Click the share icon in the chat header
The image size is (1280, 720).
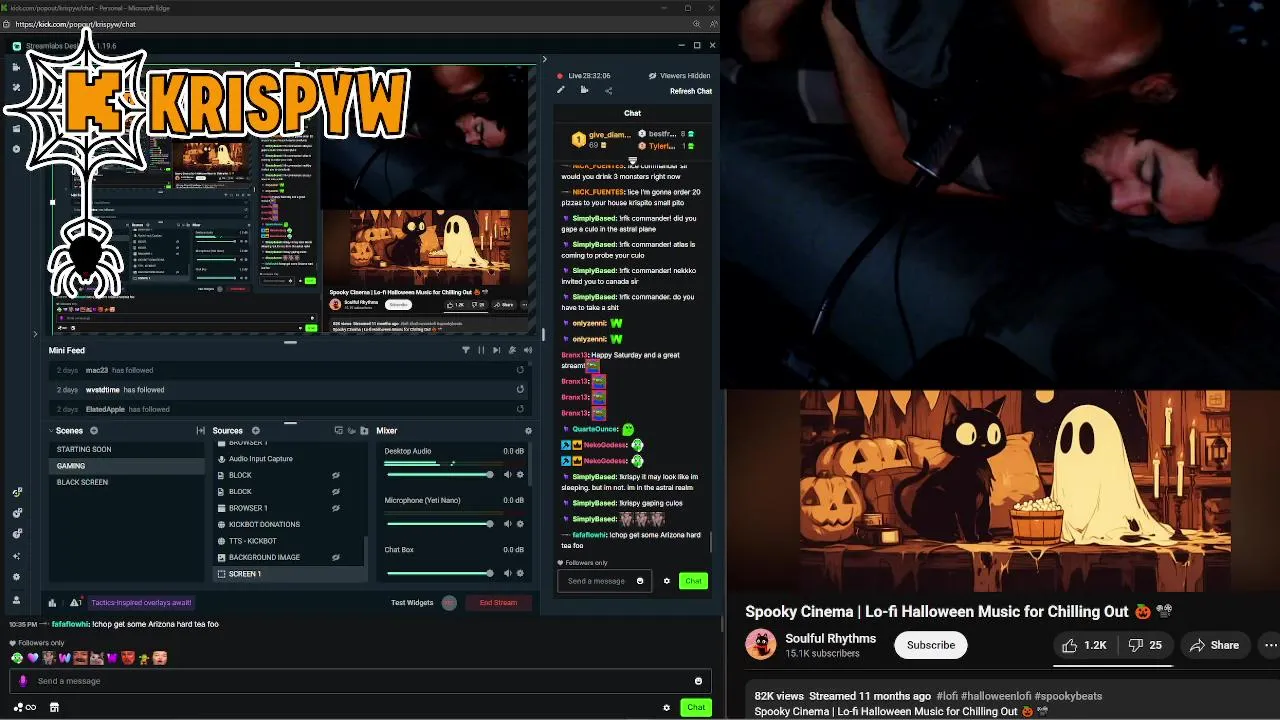pyautogui.click(x=608, y=91)
